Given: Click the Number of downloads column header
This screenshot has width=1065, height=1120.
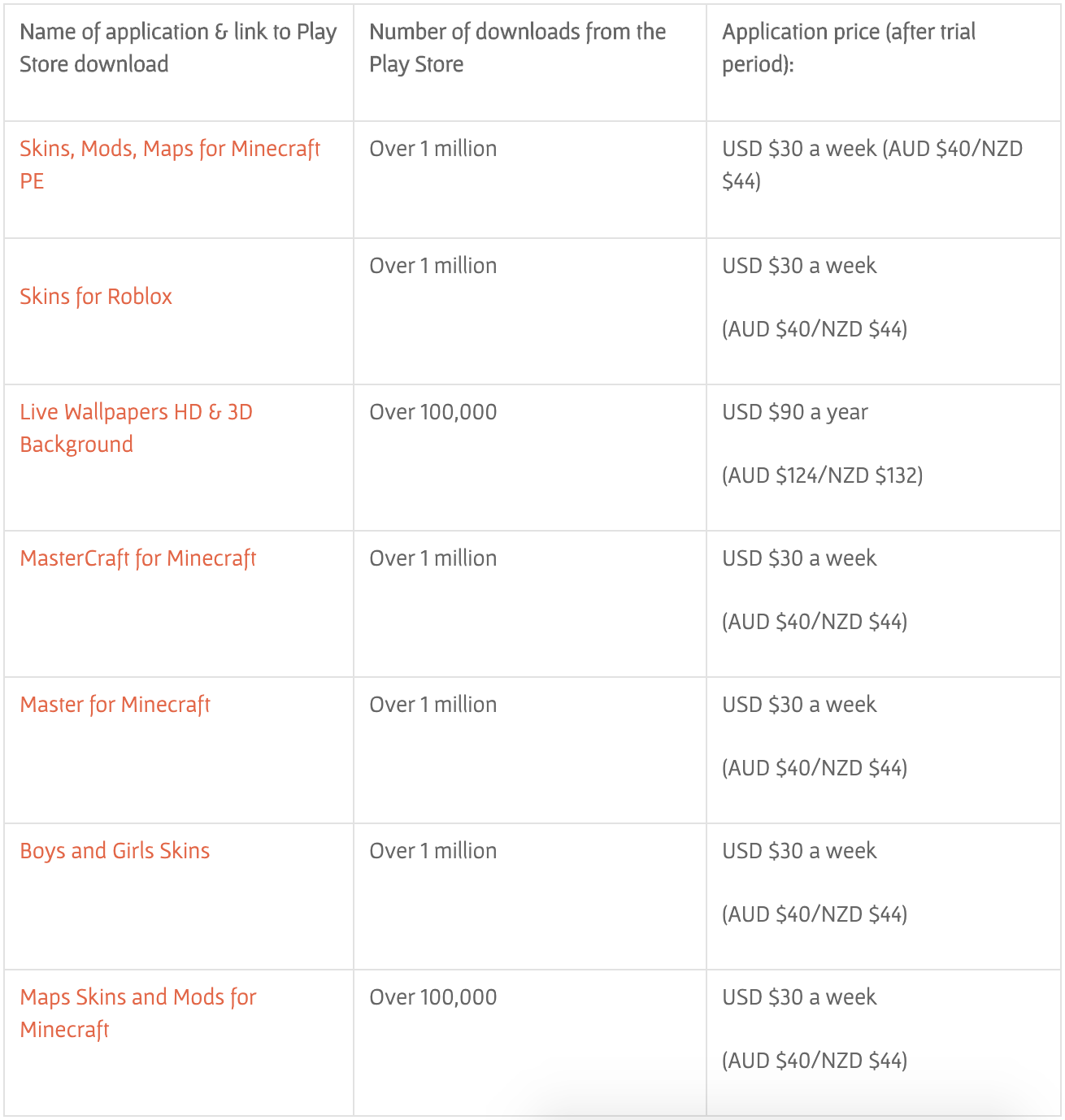Looking at the screenshot, I should (x=517, y=48).
